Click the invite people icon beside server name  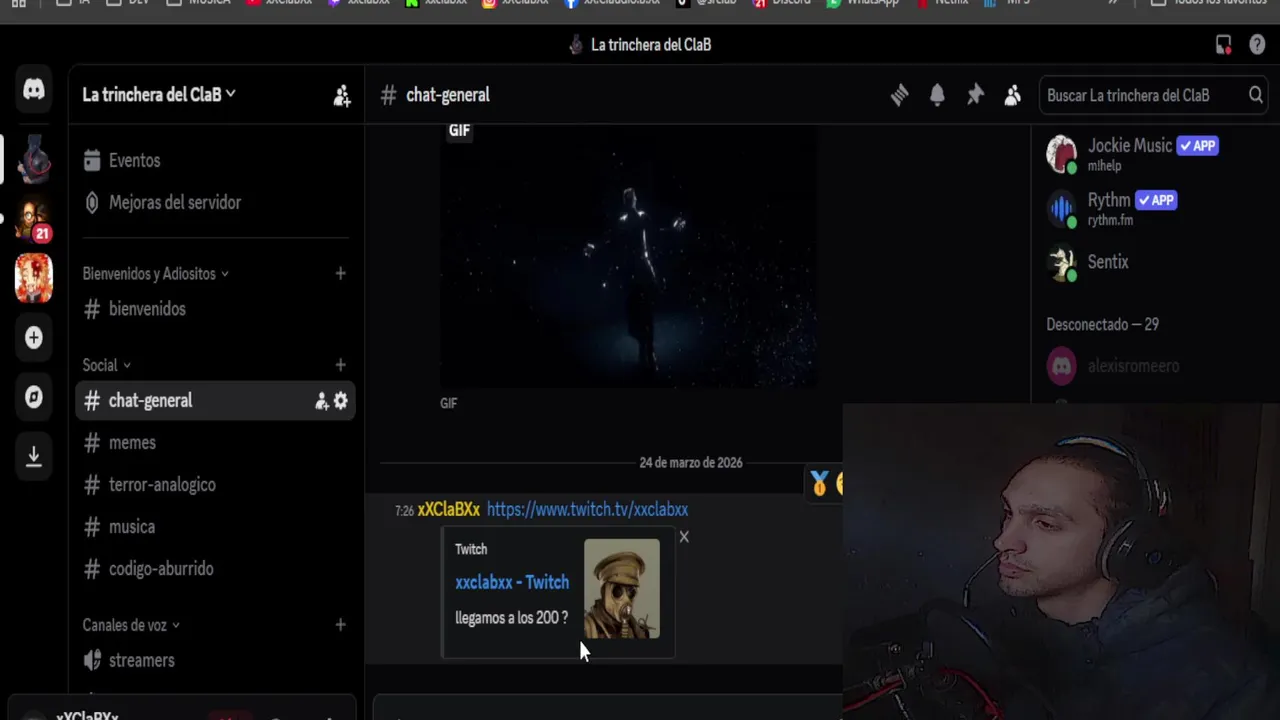[342, 95]
